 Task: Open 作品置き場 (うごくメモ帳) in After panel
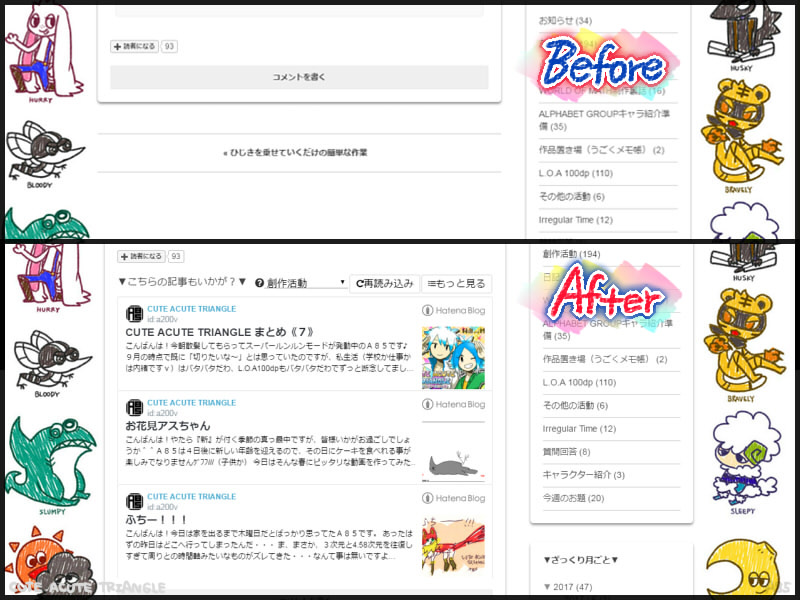pos(605,359)
